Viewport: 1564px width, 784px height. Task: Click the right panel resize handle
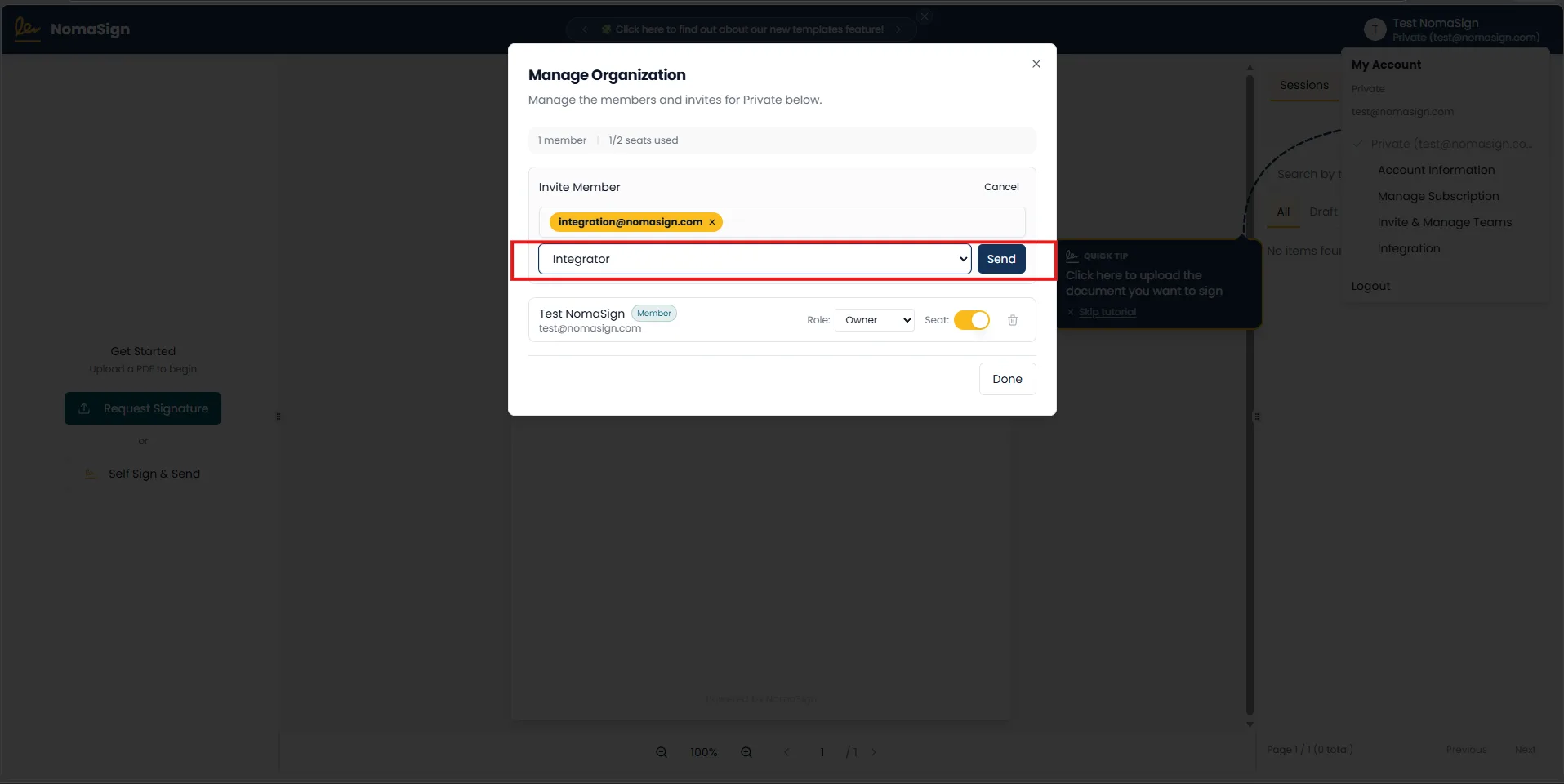pyautogui.click(x=1256, y=416)
